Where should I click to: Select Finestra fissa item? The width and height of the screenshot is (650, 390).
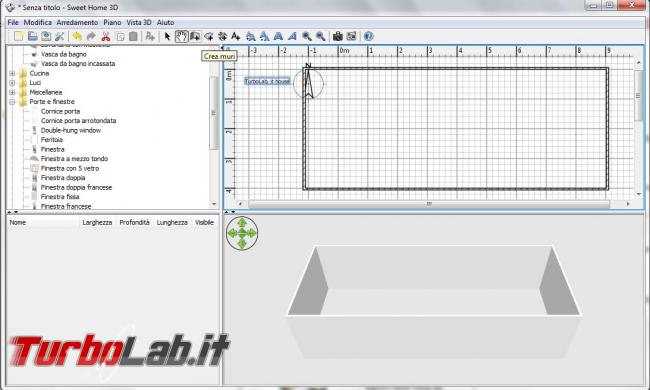click(60, 197)
